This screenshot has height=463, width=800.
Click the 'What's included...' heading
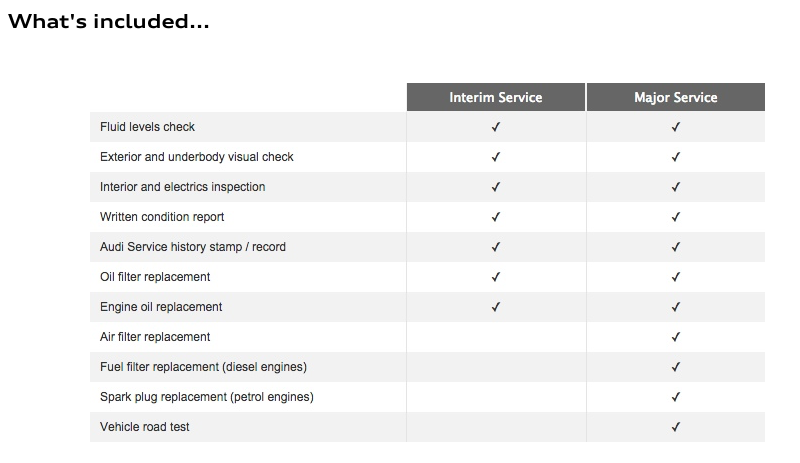point(108,21)
